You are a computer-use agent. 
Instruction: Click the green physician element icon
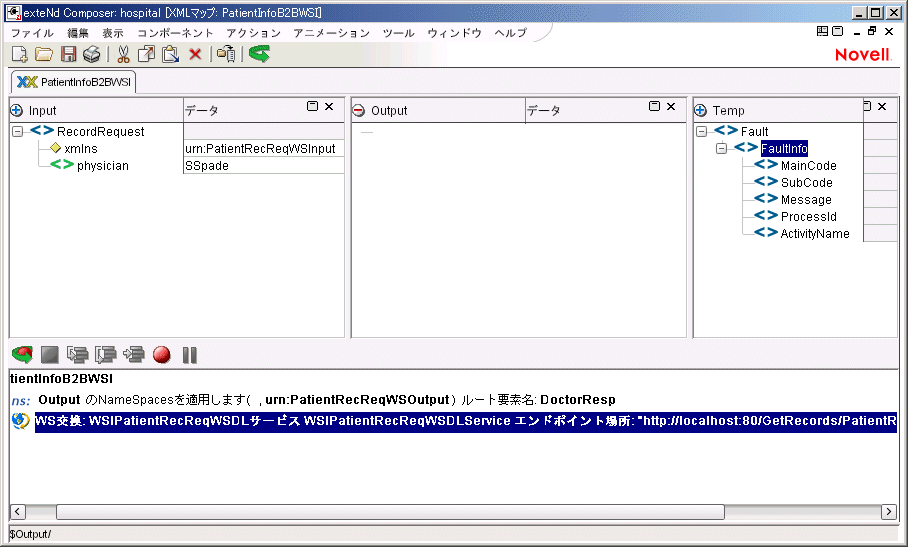click(x=62, y=165)
